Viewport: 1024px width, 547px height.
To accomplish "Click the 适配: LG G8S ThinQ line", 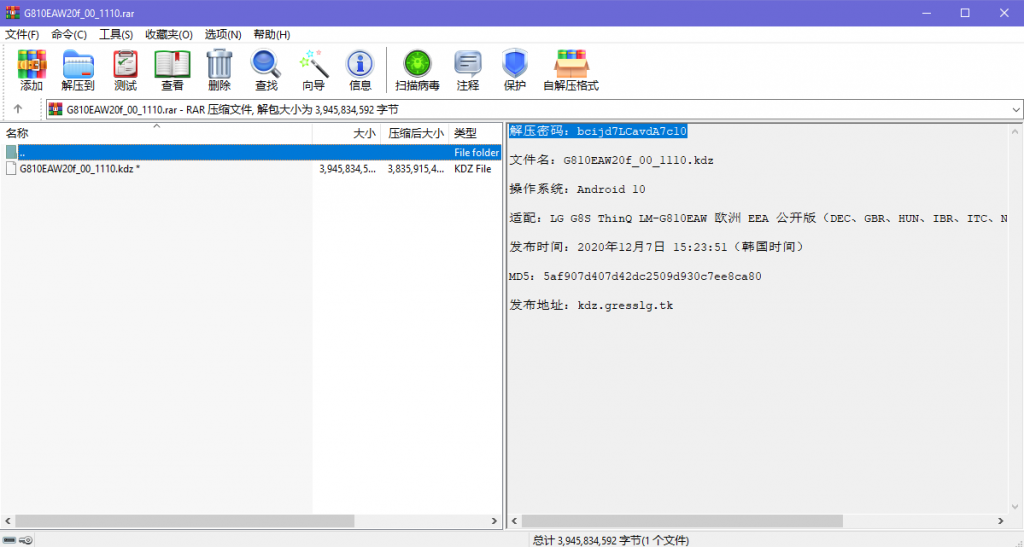I will pyautogui.click(x=759, y=218).
